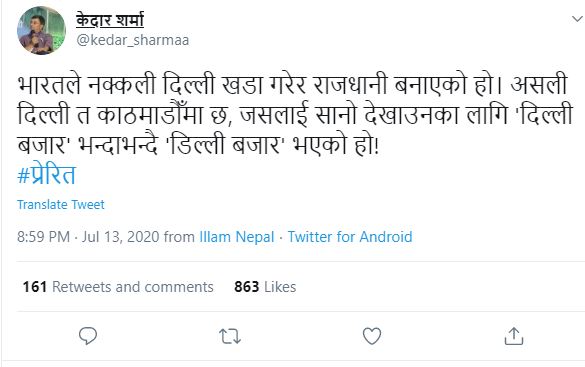Open the share tweet icon
585x367 pixels.
pos(514,336)
